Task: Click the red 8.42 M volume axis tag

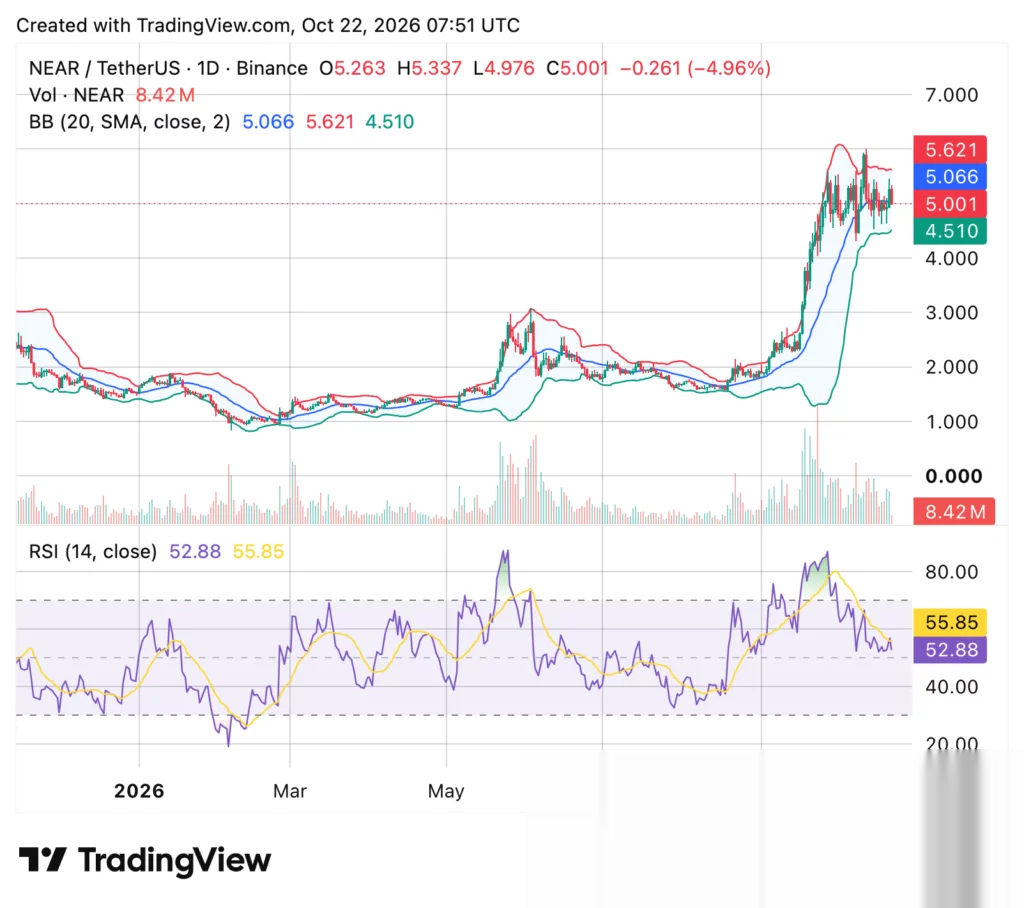Action: pyautogui.click(x=953, y=511)
